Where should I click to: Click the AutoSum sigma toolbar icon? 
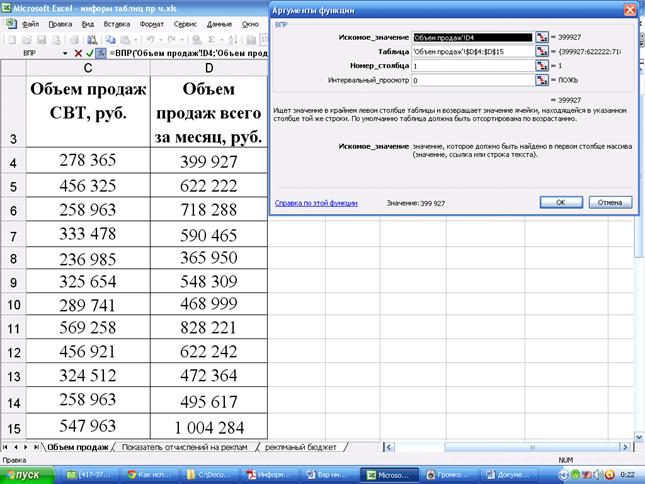pos(211,38)
